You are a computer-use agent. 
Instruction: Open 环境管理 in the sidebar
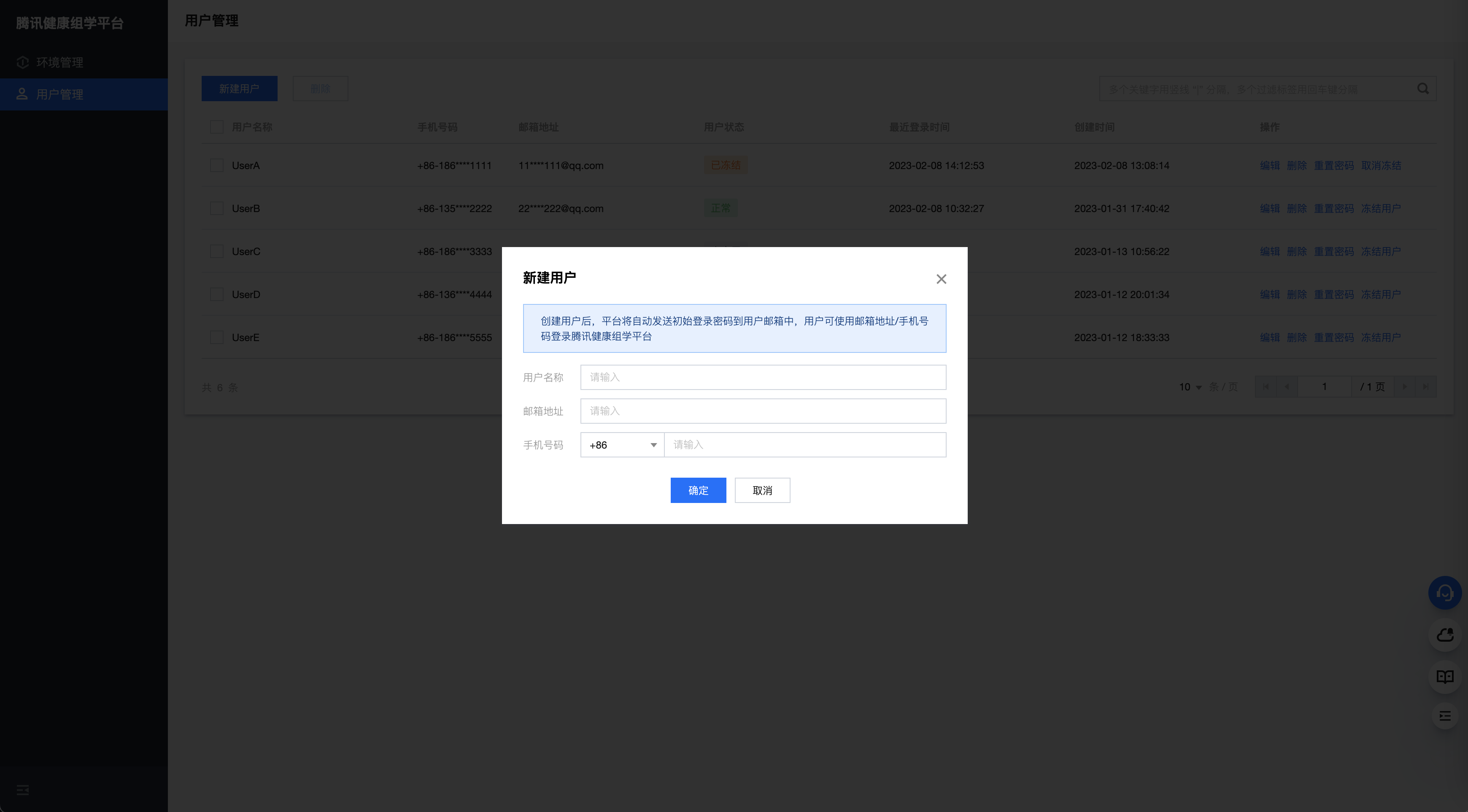click(x=59, y=62)
